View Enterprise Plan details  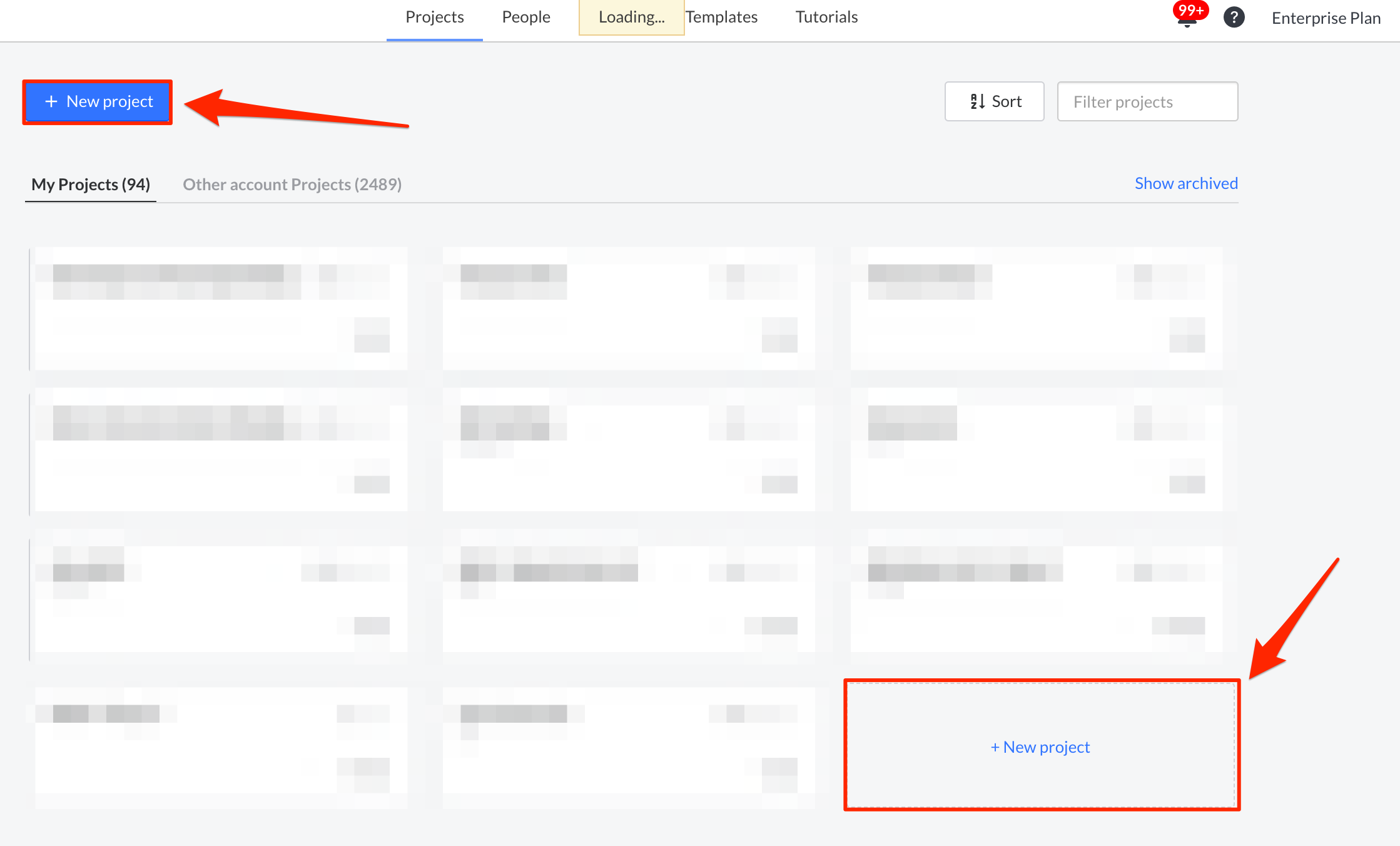pos(1325,18)
